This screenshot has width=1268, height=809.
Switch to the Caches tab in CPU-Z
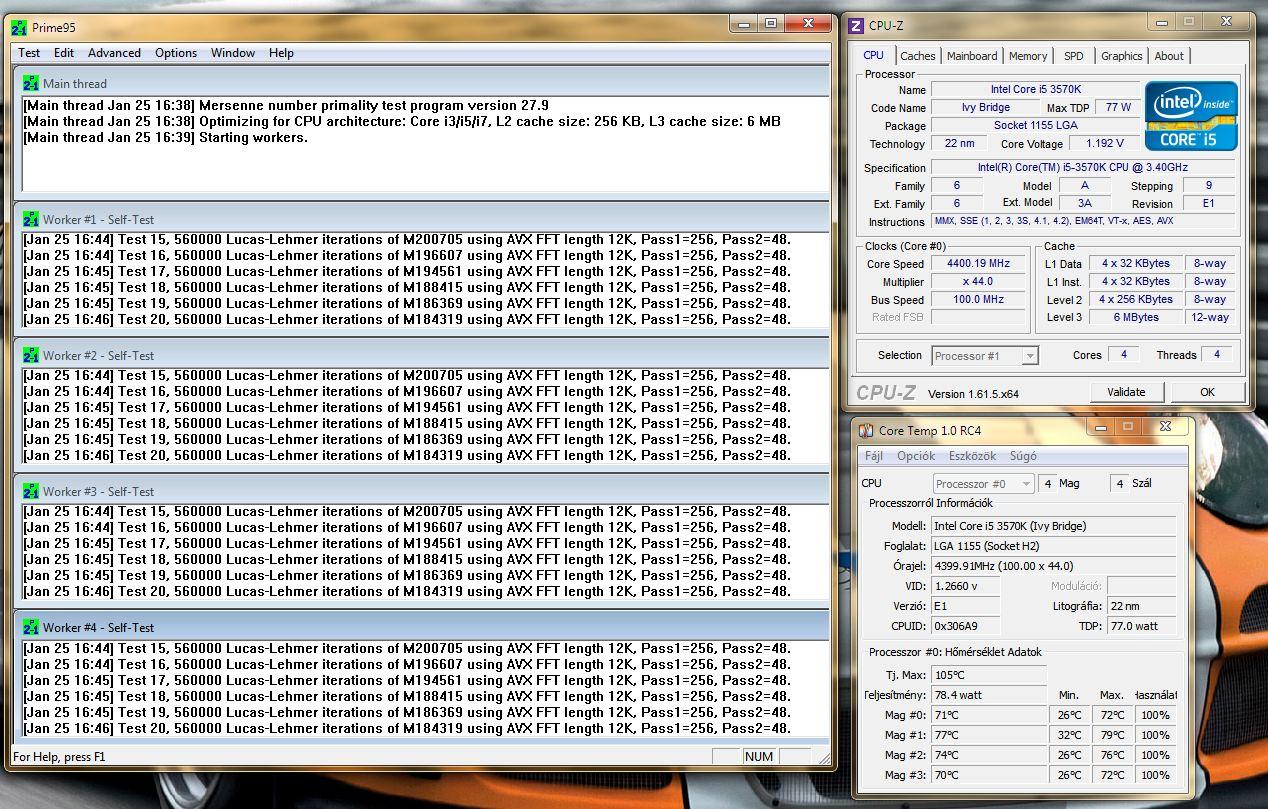pos(917,56)
